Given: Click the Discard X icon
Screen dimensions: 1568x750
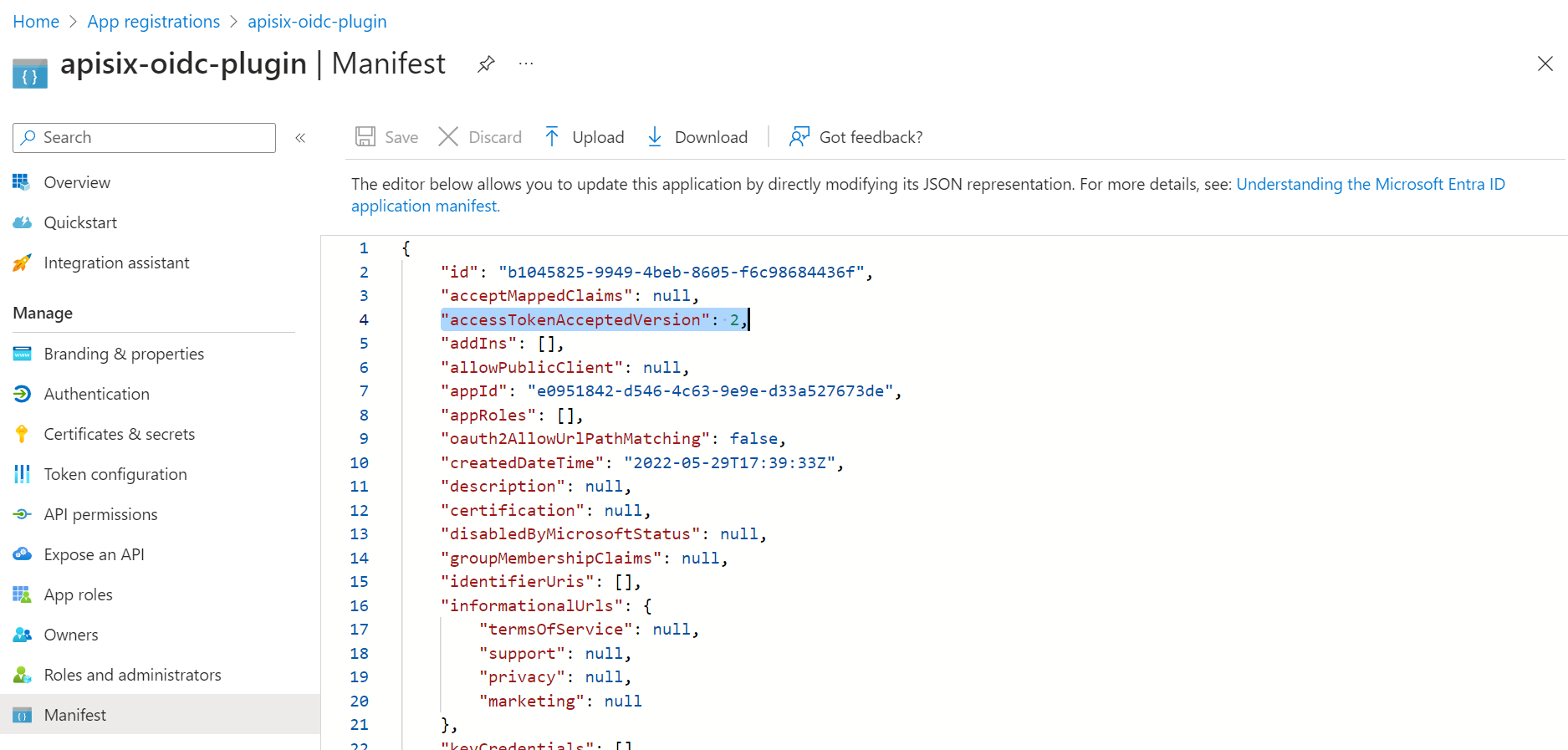Looking at the screenshot, I should click(x=448, y=136).
